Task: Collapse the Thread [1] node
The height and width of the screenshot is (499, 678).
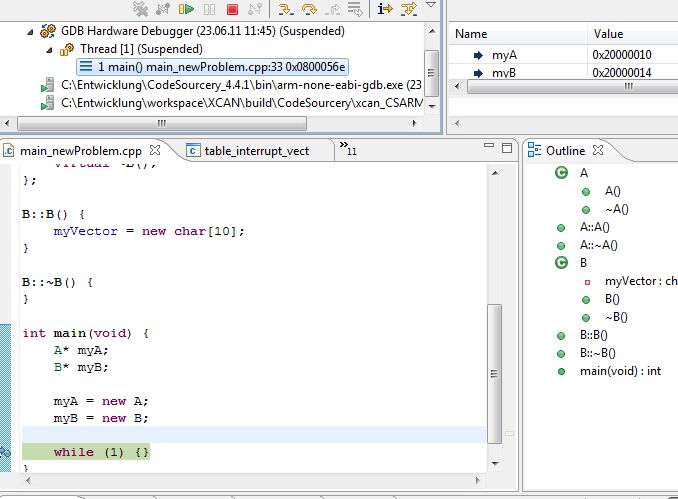Action: pyautogui.click(x=49, y=49)
